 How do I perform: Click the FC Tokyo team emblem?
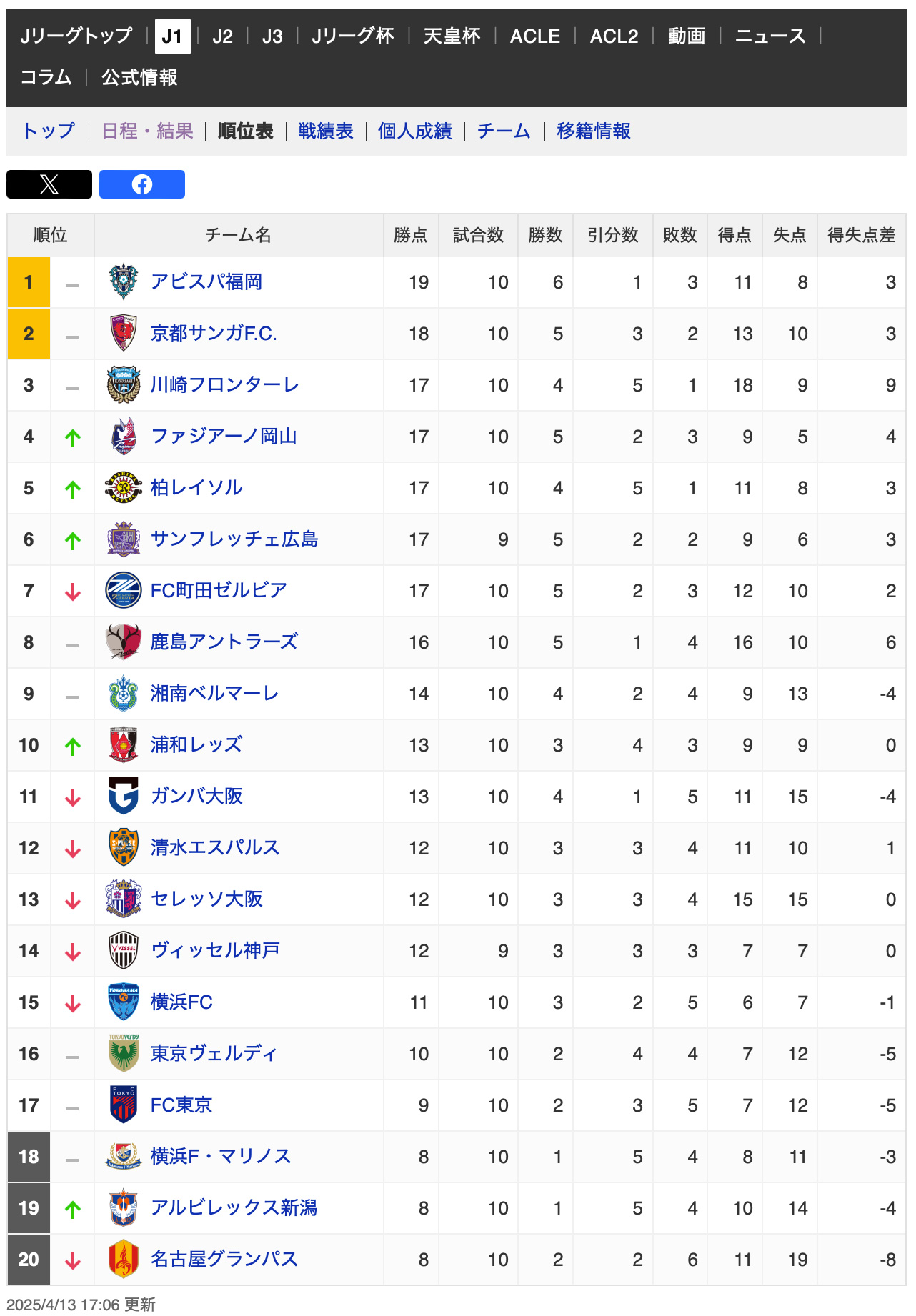pos(123,1105)
